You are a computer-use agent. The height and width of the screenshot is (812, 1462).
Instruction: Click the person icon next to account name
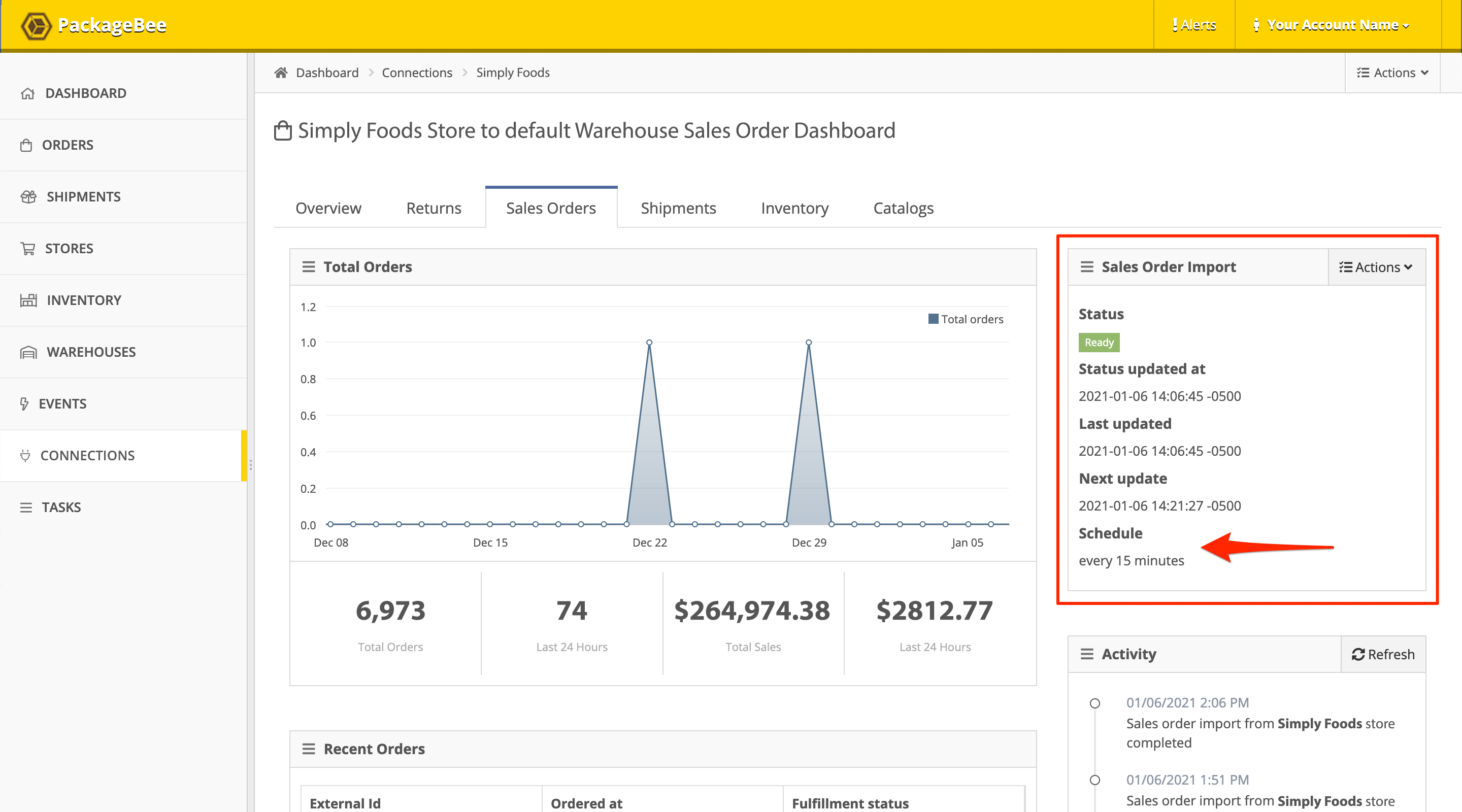[x=1256, y=25]
